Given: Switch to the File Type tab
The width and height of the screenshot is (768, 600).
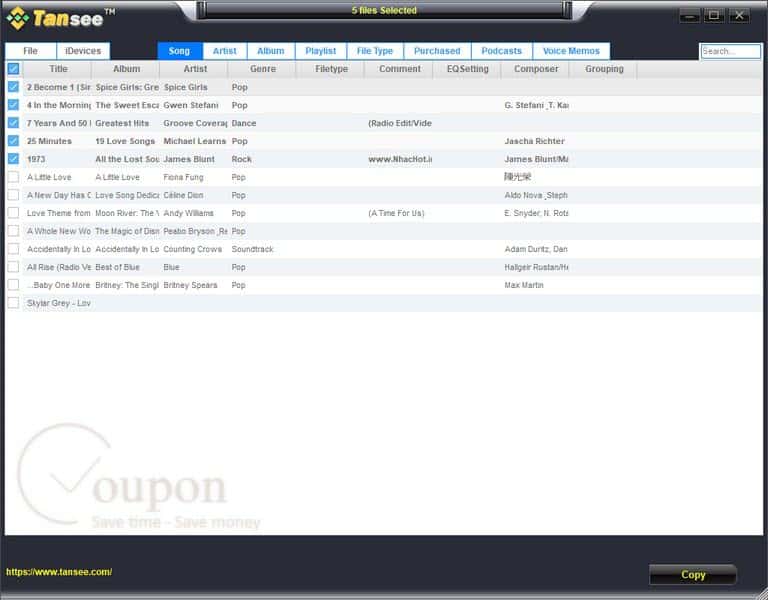Looking at the screenshot, I should (375, 51).
